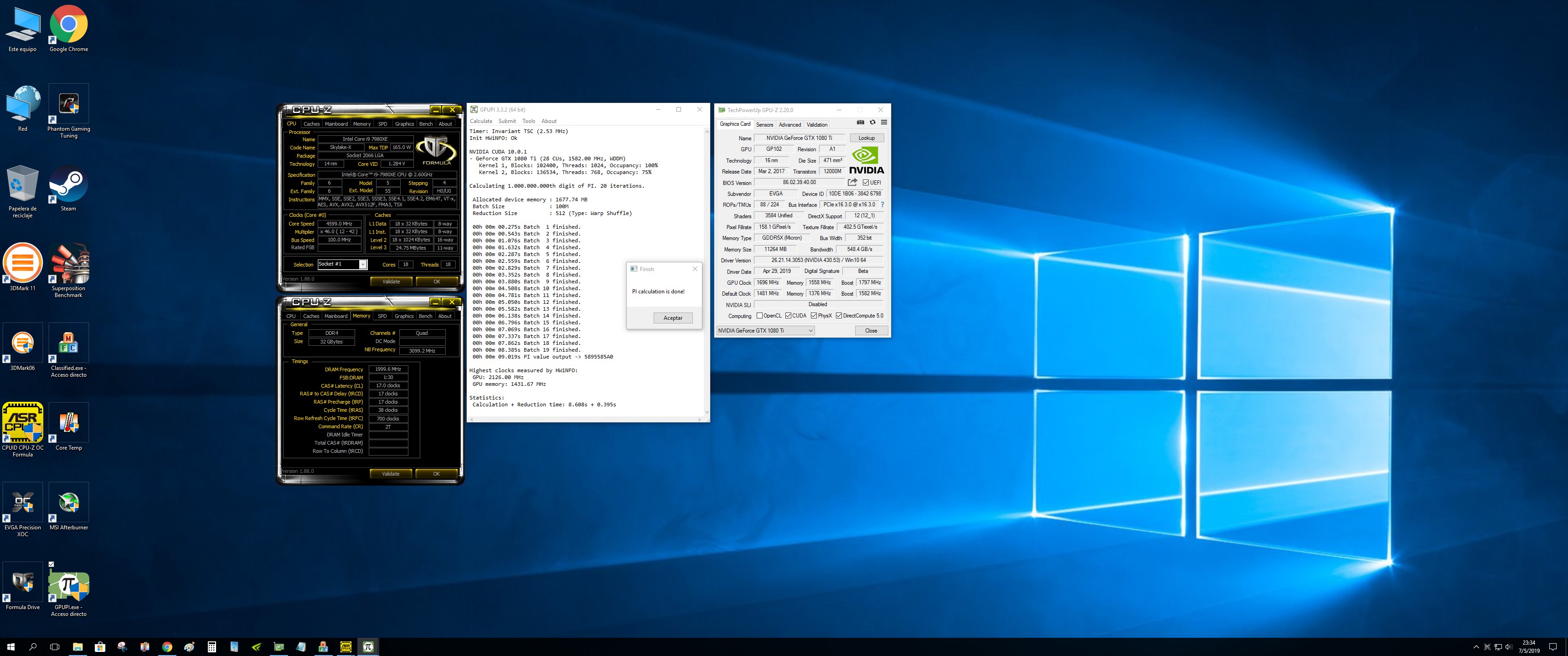Toggle the DirectCompute 5.0 checkbox
The height and width of the screenshot is (656, 1568).
839,316
